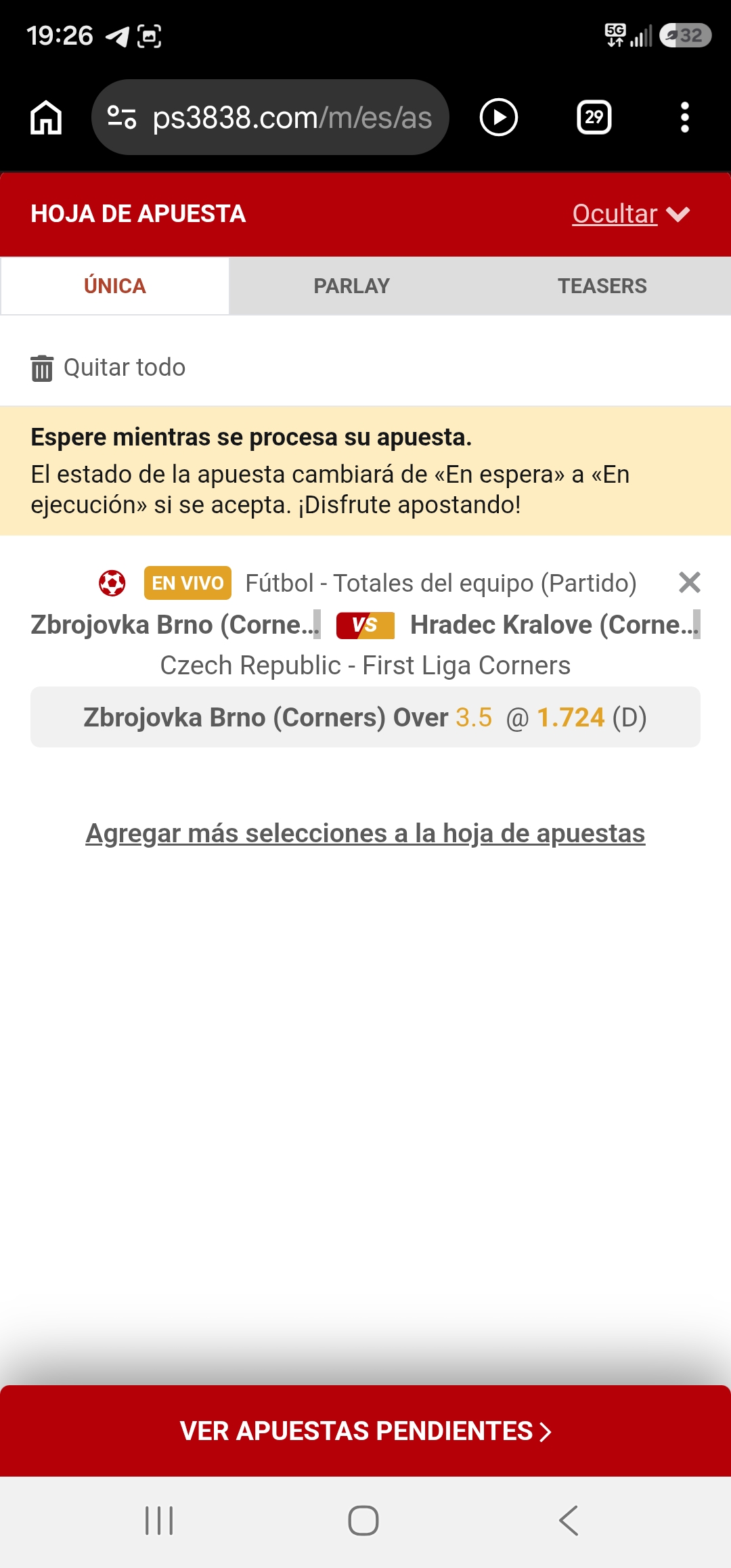731x1568 pixels.
Task: Click the trash can icon beside Quitar todo
Action: click(42, 368)
